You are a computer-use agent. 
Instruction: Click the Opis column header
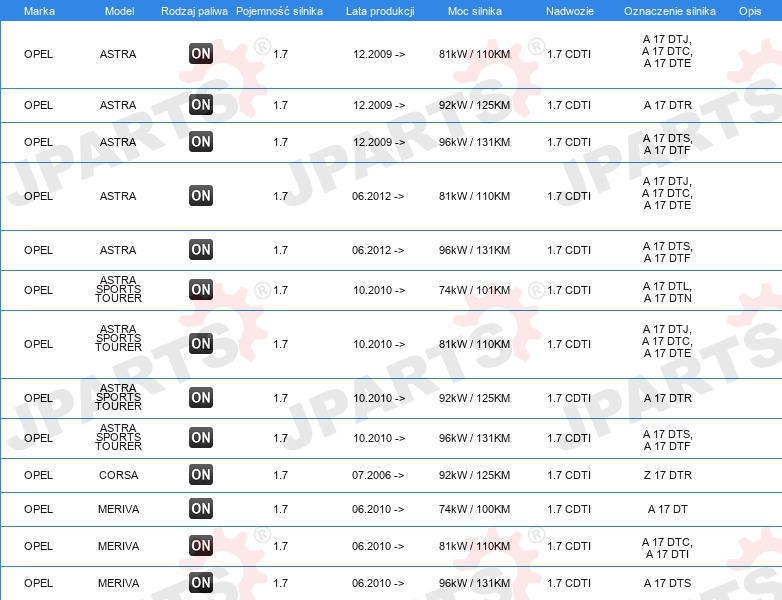click(x=750, y=11)
